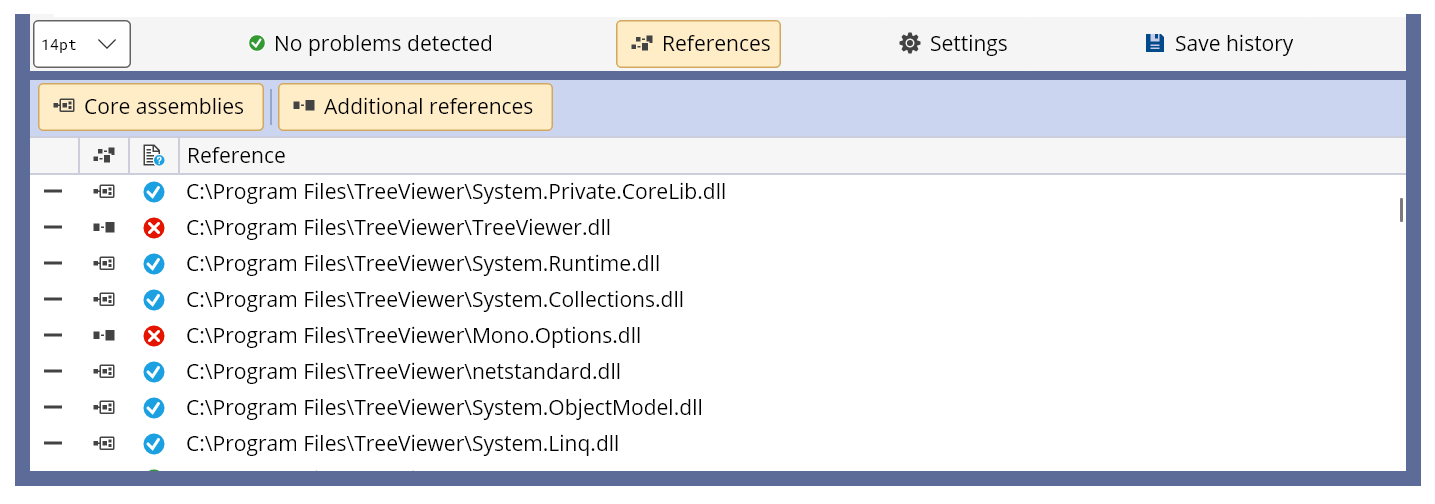The width and height of the screenshot is (1435, 504).
Task: Click the References toolbar button
Action: (698, 44)
